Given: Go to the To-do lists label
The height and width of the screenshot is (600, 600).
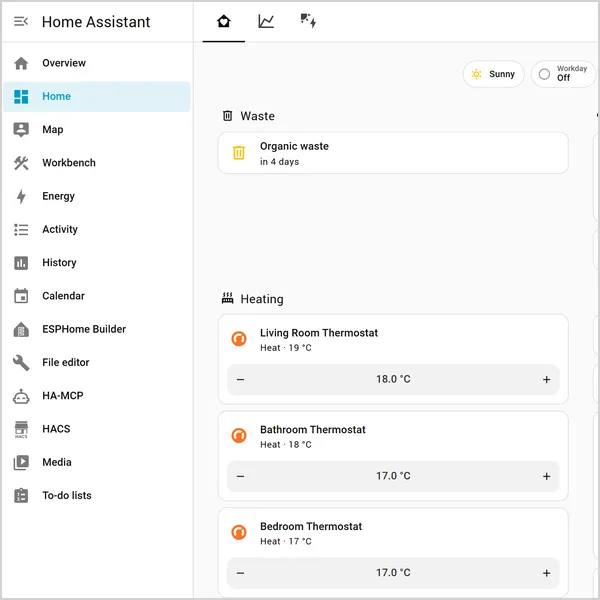Looking at the screenshot, I should coord(67,496).
